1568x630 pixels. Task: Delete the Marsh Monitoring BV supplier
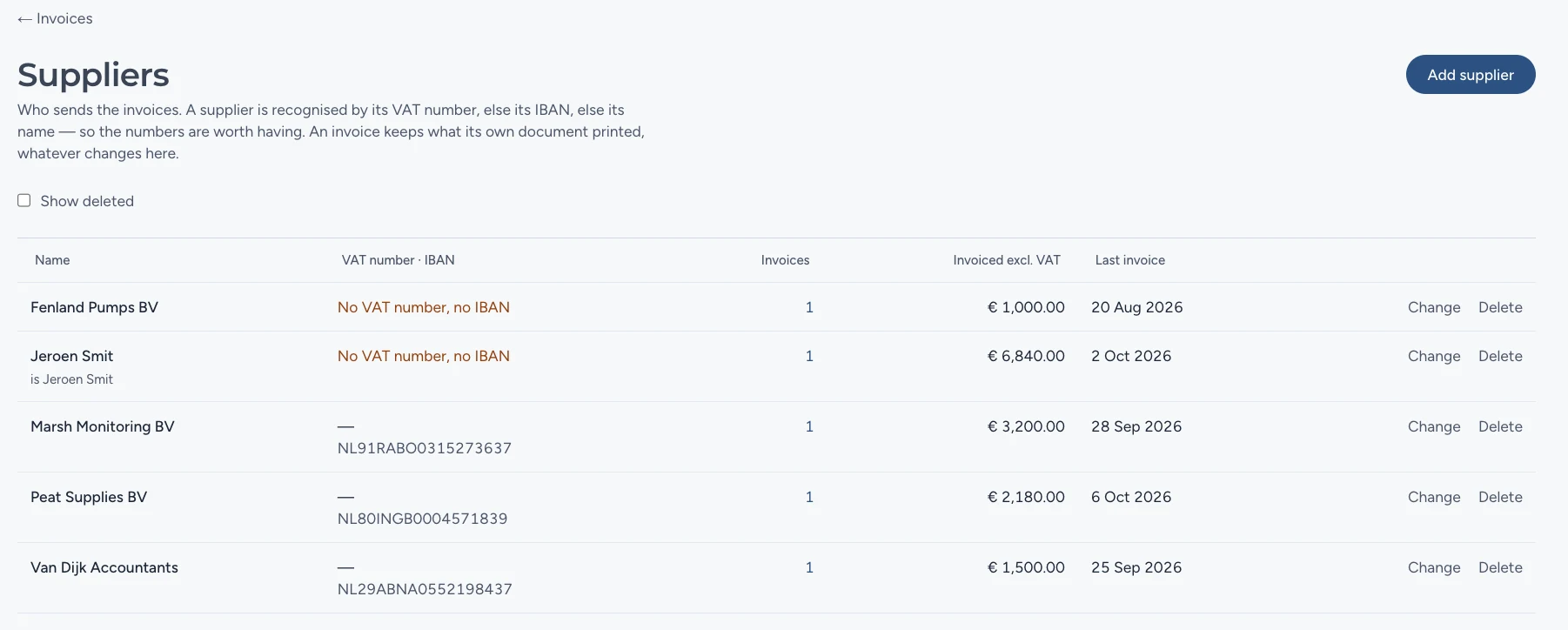click(x=1500, y=426)
